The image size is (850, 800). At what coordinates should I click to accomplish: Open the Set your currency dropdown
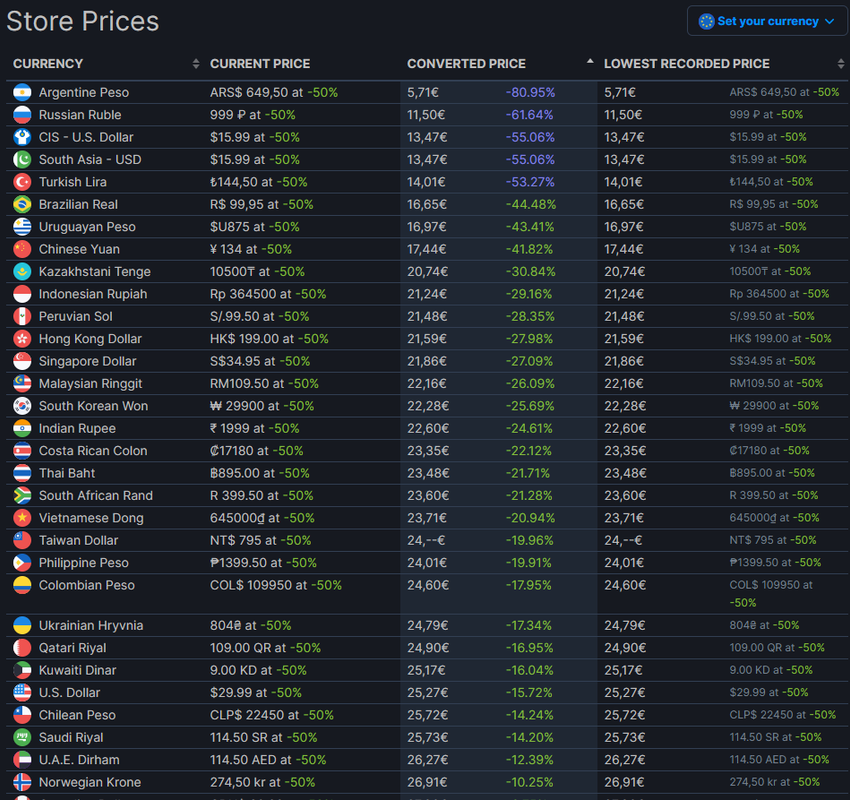(x=767, y=21)
